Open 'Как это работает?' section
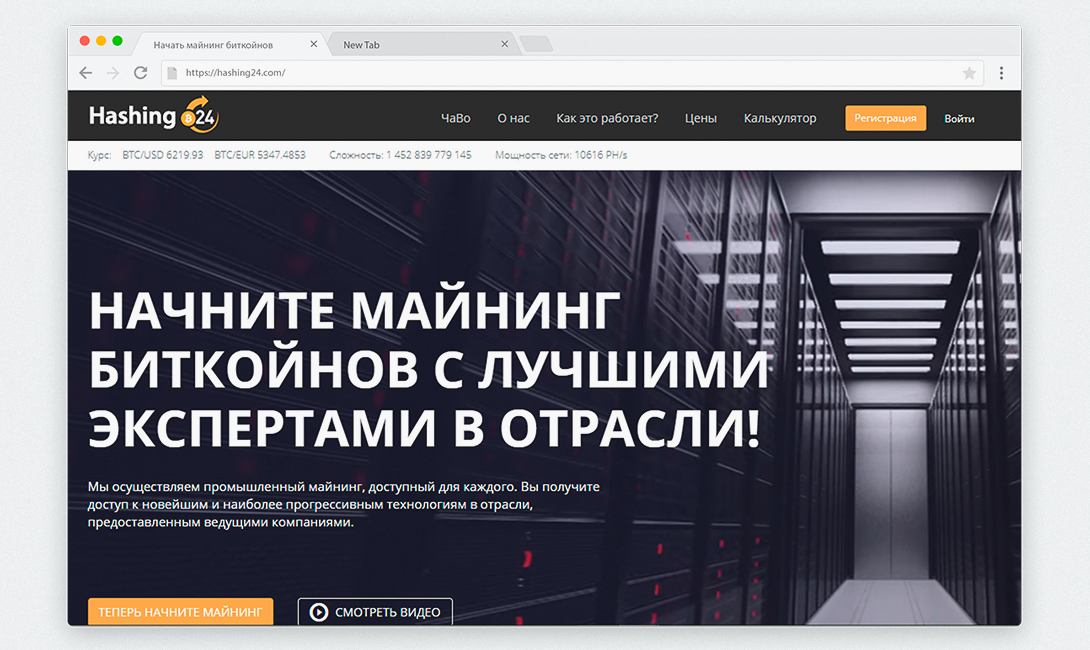 [607, 118]
